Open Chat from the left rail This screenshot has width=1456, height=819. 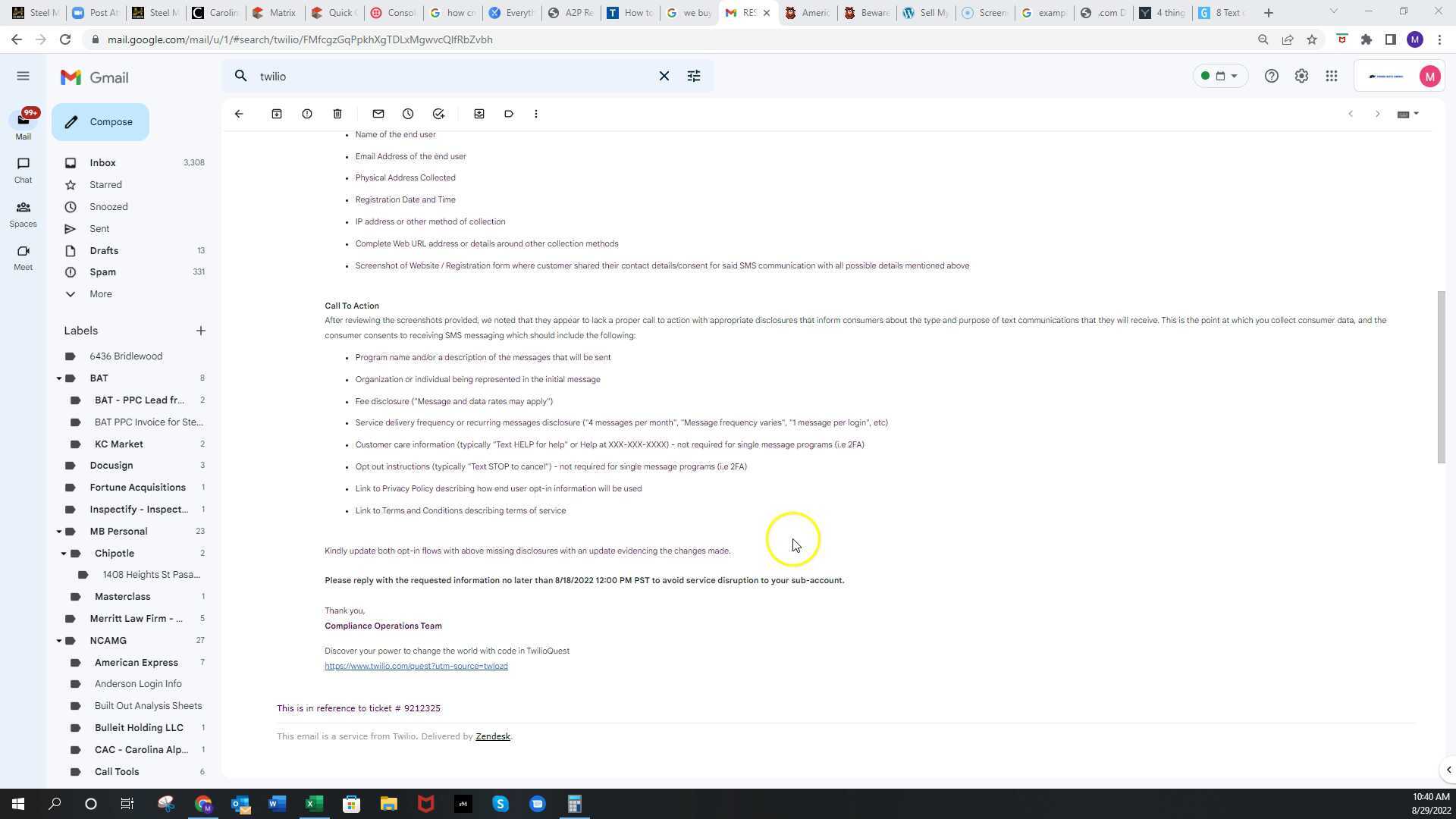click(x=23, y=170)
